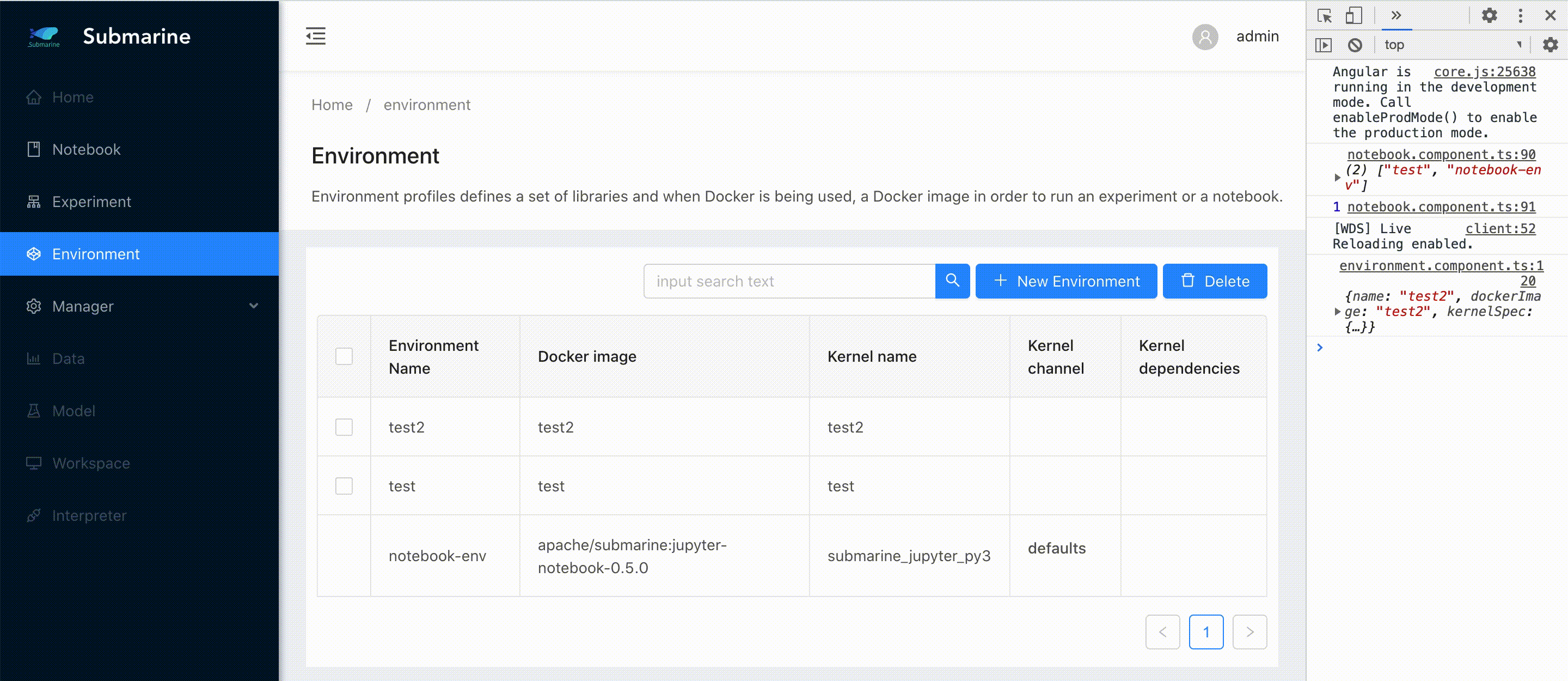This screenshot has height=681, width=1568.
Task: Click the admin avatar icon
Action: pos(1205,37)
